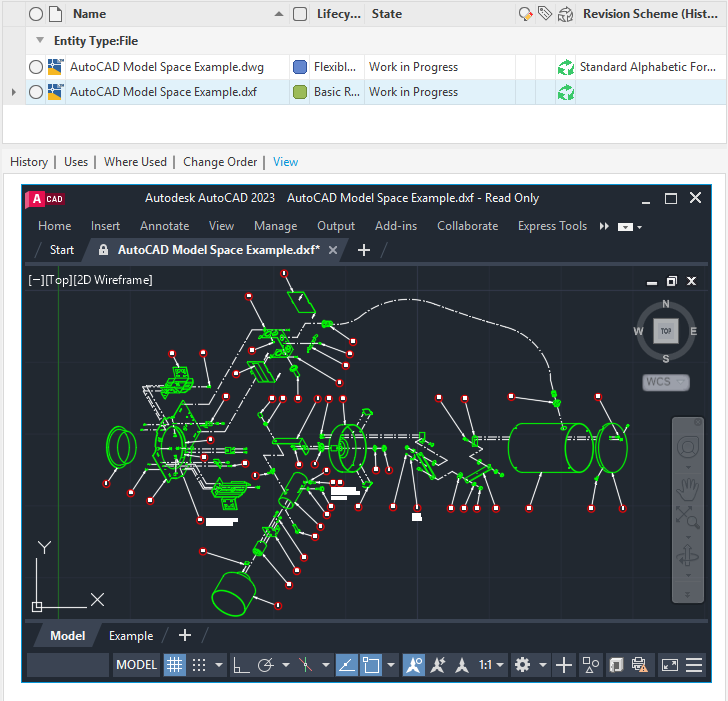Click the MODEL space button
The width and height of the screenshot is (728, 701).
[136, 665]
